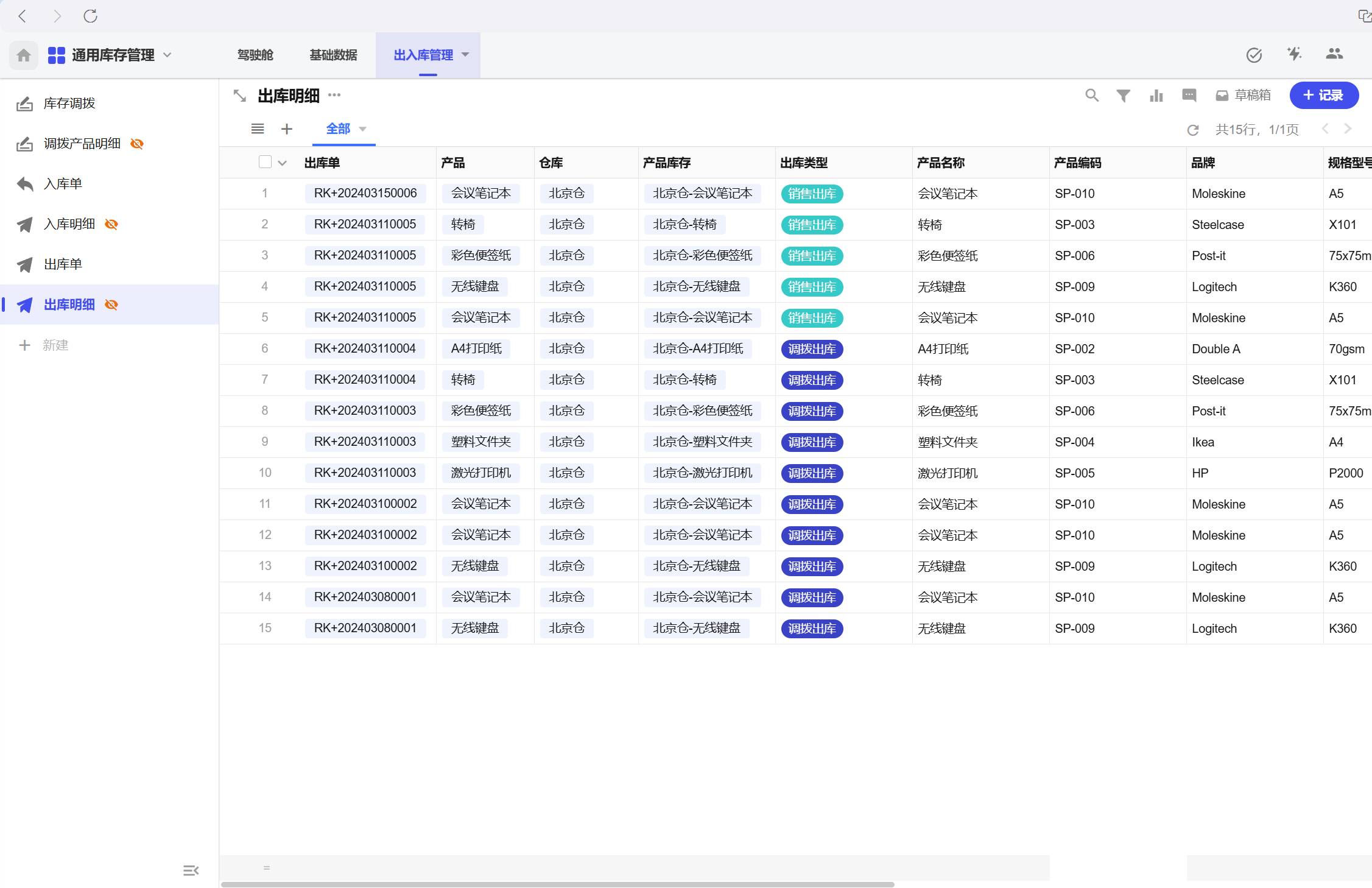1372x888 pixels.
Task: Click the bottom horizontal scrollbar
Action: point(557,884)
